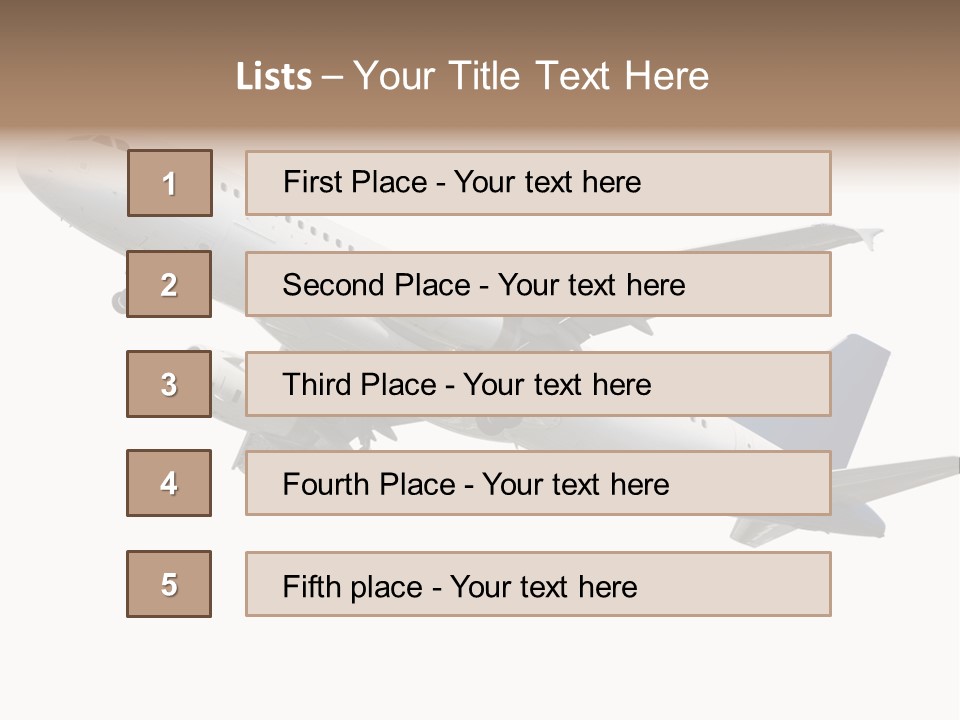960x720 pixels.
Task: Click the Second Place text bar
Action: click(538, 284)
